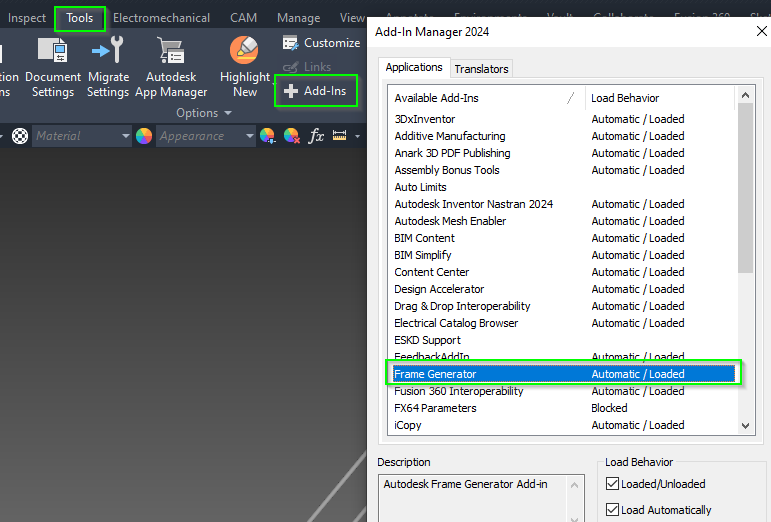Select the BIM Simplify add-in

click(x=563, y=255)
